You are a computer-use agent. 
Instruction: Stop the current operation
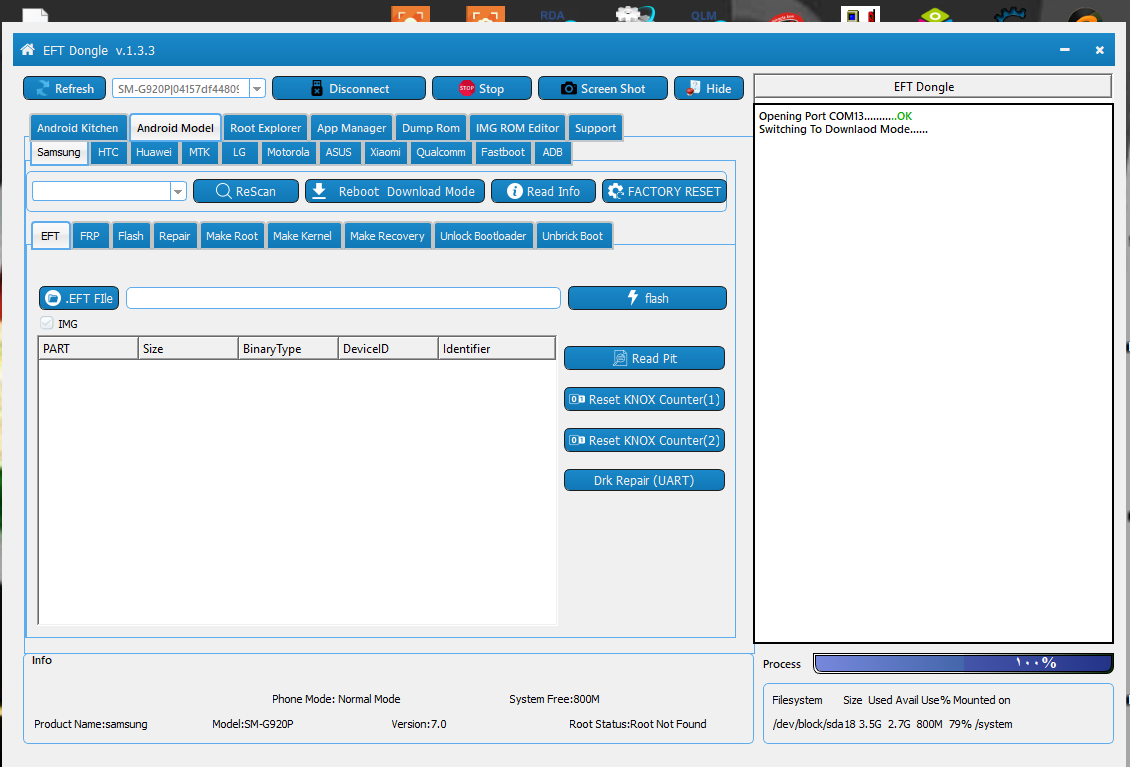click(481, 88)
